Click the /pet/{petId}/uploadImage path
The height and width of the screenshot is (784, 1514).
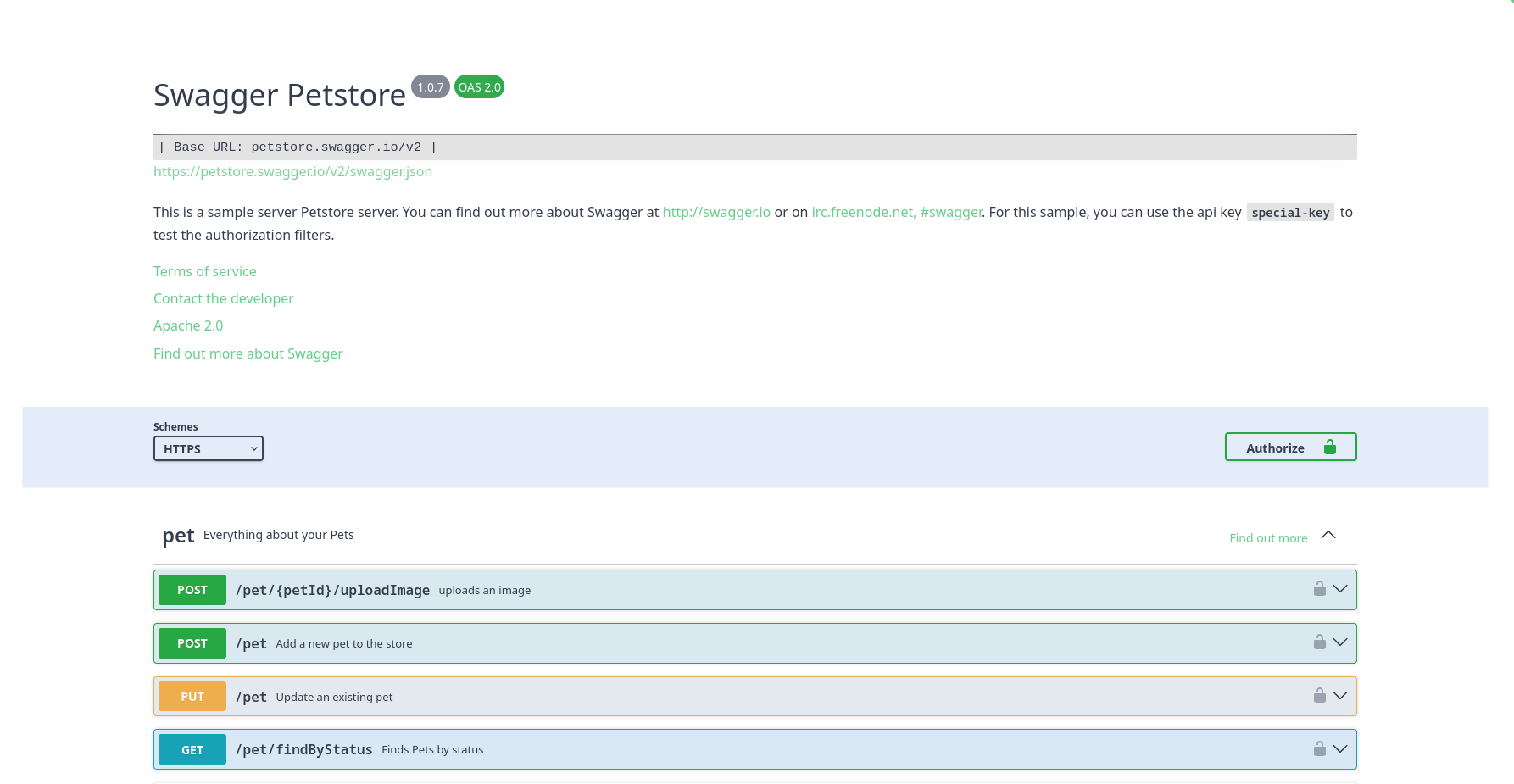pos(332,590)
